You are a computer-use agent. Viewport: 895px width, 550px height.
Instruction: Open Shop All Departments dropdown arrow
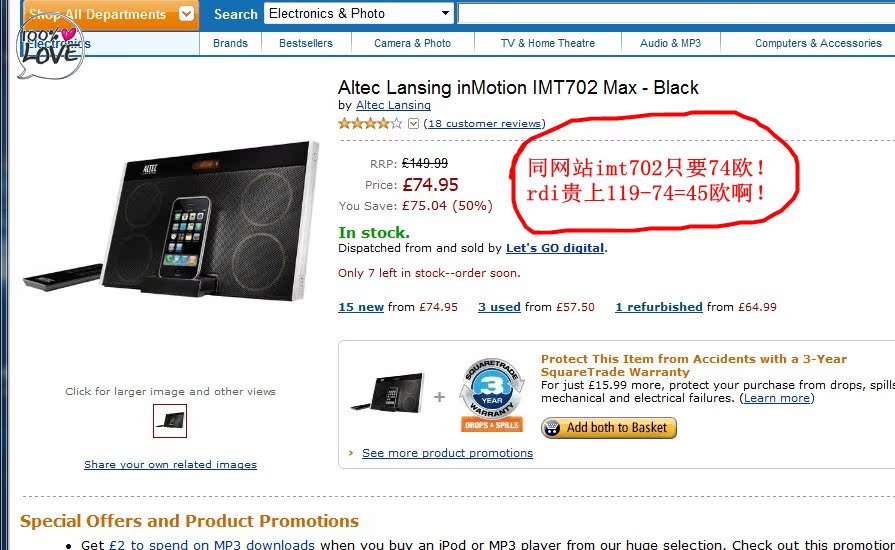pos(186,14)
